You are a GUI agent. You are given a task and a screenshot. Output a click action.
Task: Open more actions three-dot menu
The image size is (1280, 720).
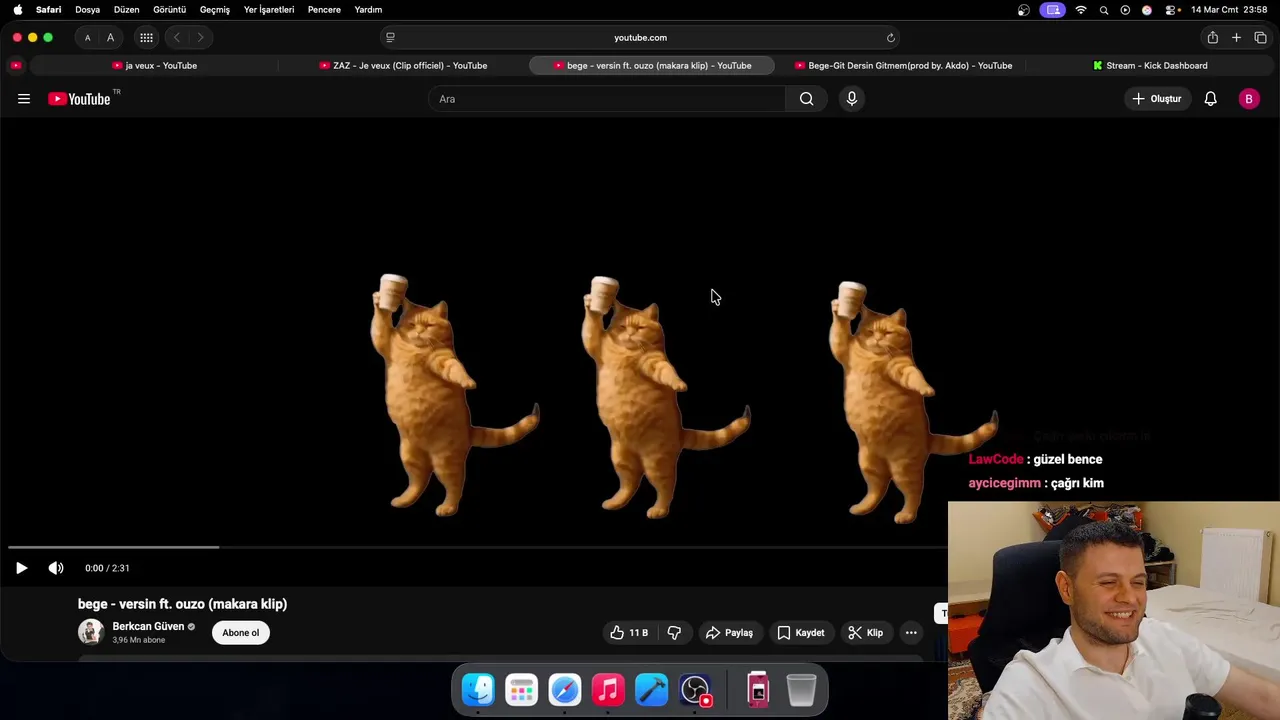pos(911,633)
